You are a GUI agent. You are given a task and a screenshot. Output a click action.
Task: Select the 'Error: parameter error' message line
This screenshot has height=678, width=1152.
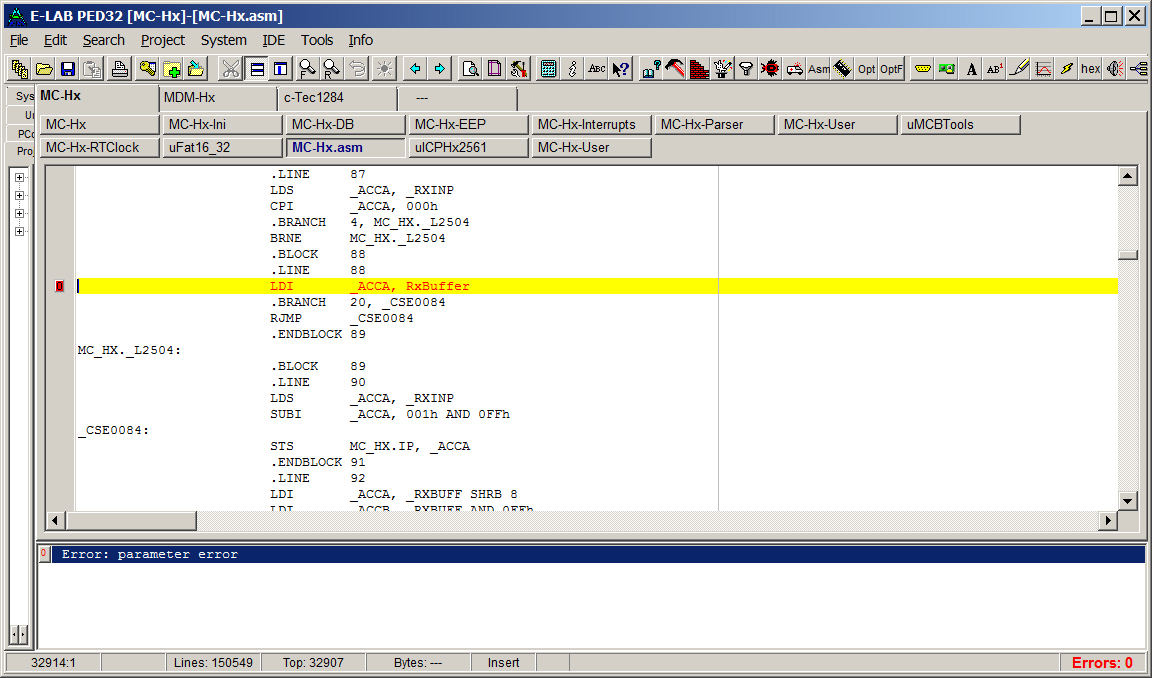(x=598, y=555)
